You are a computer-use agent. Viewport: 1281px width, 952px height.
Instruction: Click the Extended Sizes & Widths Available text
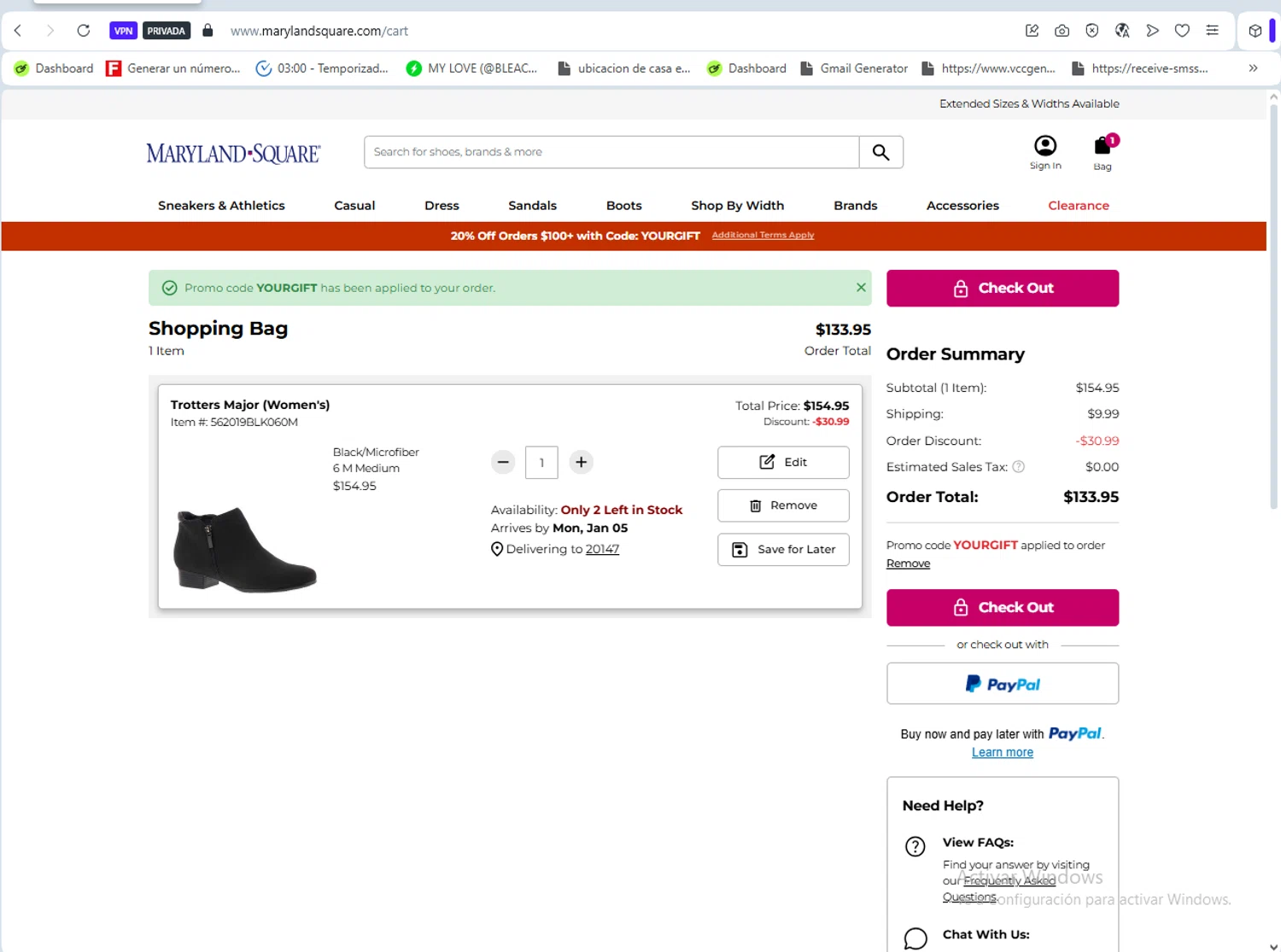tap(1029, 104)
